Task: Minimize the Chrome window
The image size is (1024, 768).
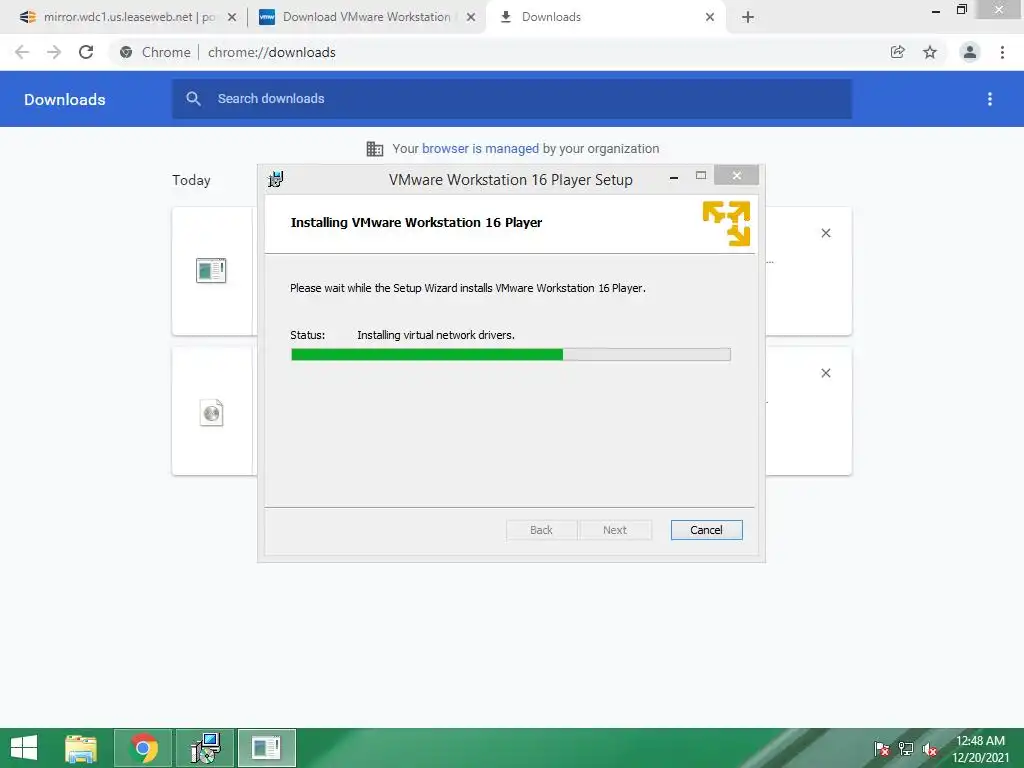Action: click(936, 10)
